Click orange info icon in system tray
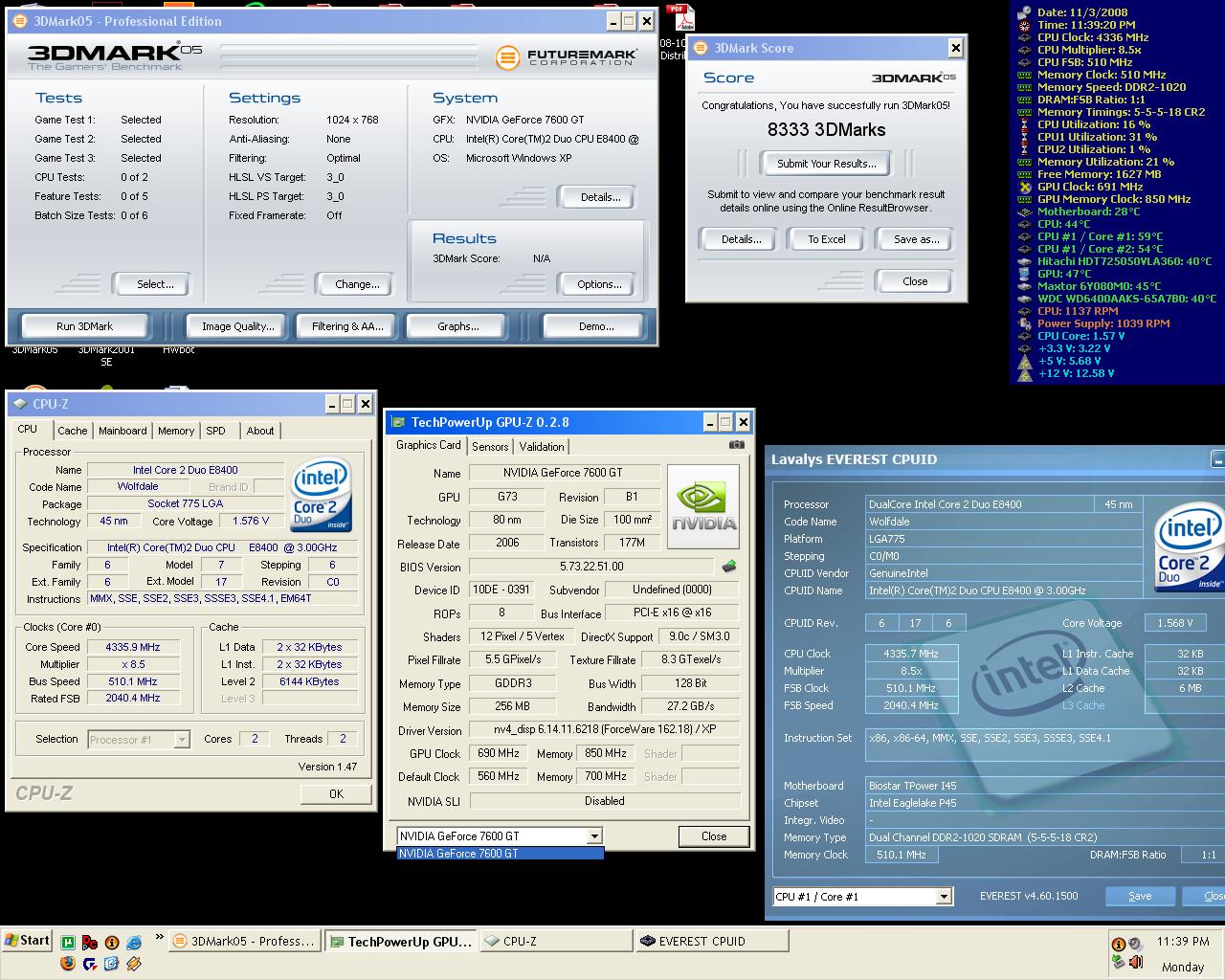This screenshot has height=980, width=1225. click(x=1118, y=945)
